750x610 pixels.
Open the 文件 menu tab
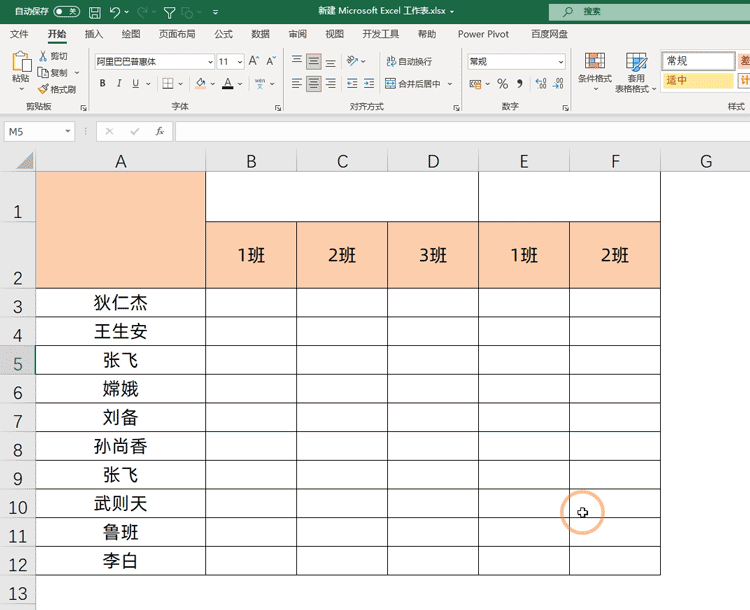(x=19, y=34)
